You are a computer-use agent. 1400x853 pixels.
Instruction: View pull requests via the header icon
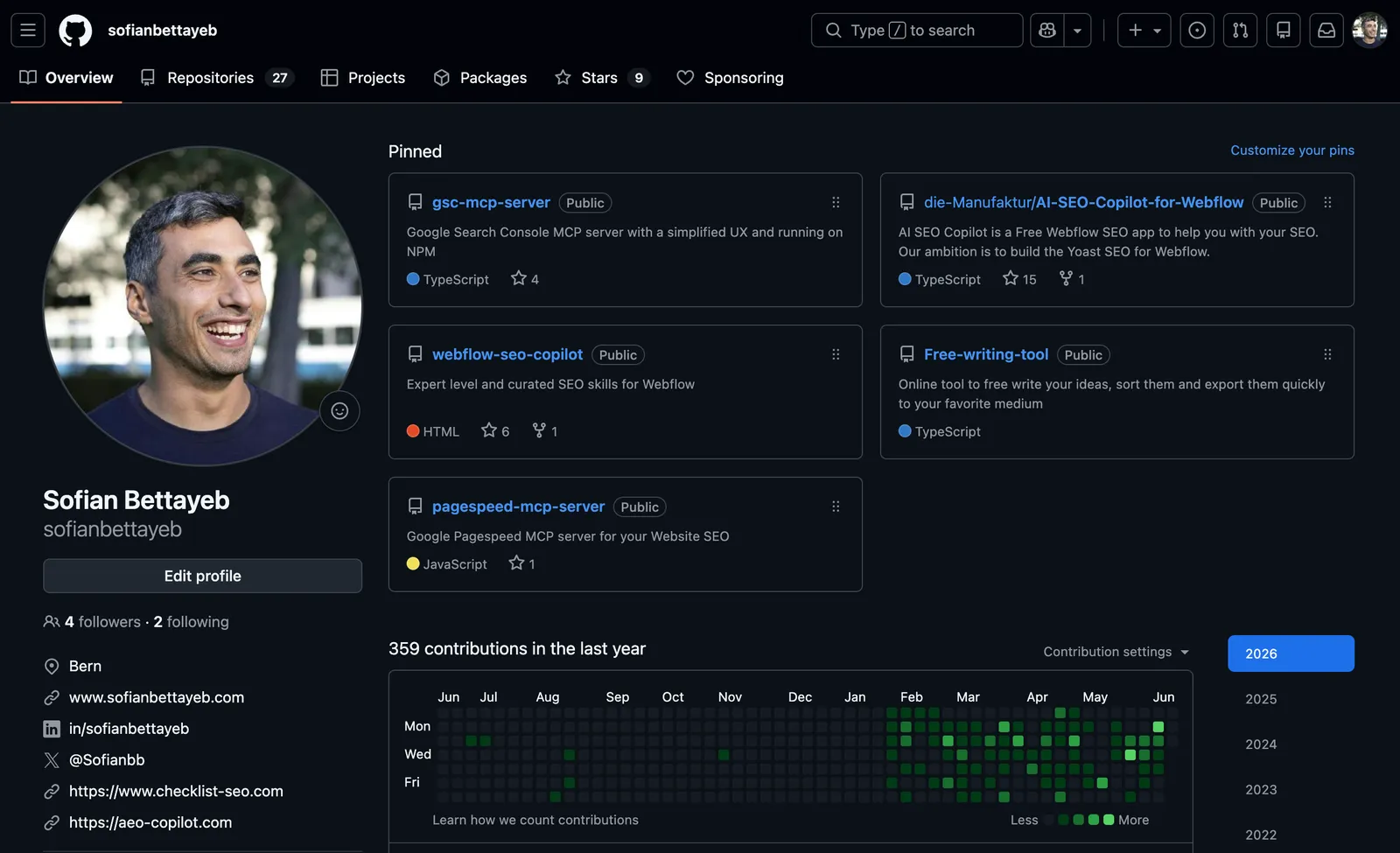coord(1240,31)
